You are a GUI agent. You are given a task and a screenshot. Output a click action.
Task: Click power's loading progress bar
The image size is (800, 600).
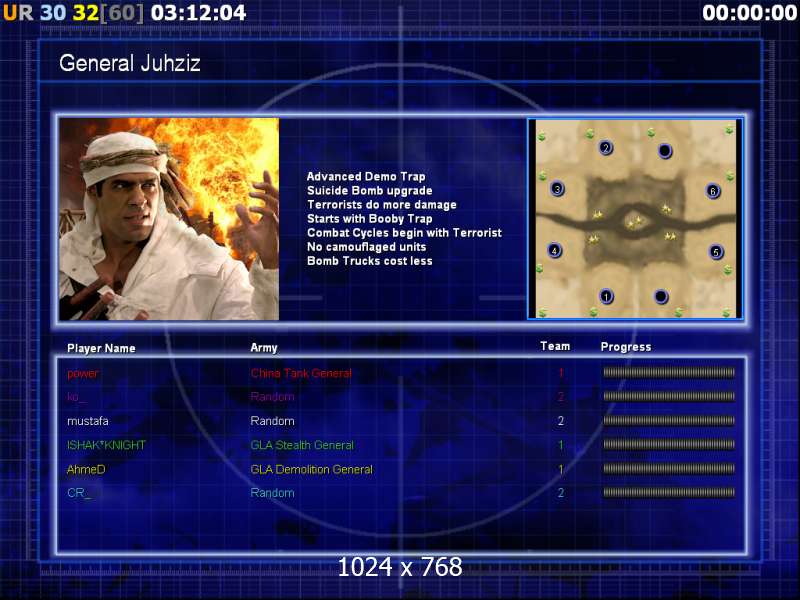(x=669, y=372)
